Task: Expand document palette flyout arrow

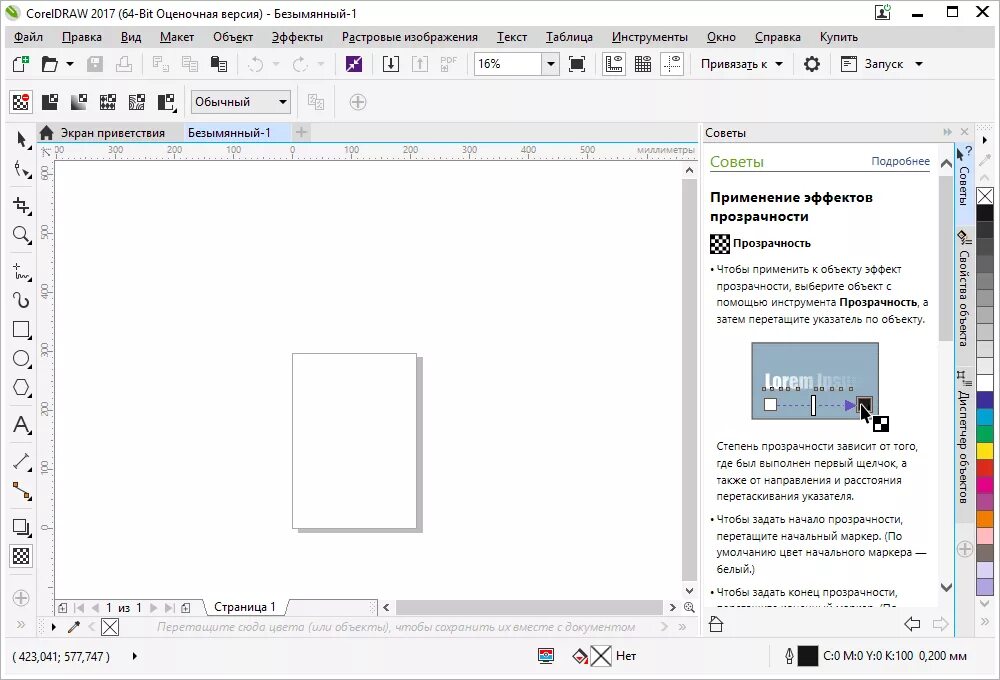Action: [54, 627]
